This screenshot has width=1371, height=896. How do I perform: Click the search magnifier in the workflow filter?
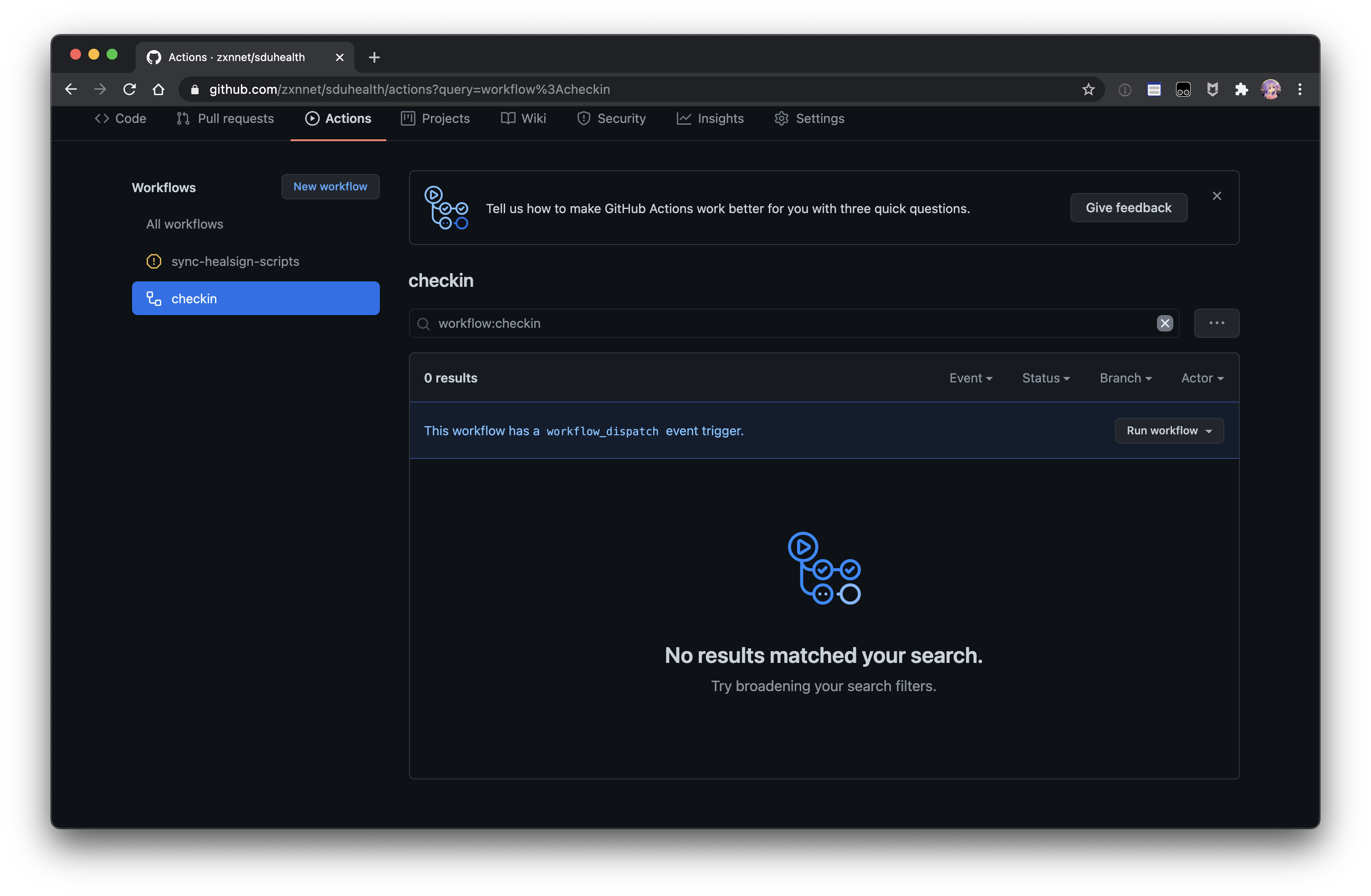click(424, 323)
